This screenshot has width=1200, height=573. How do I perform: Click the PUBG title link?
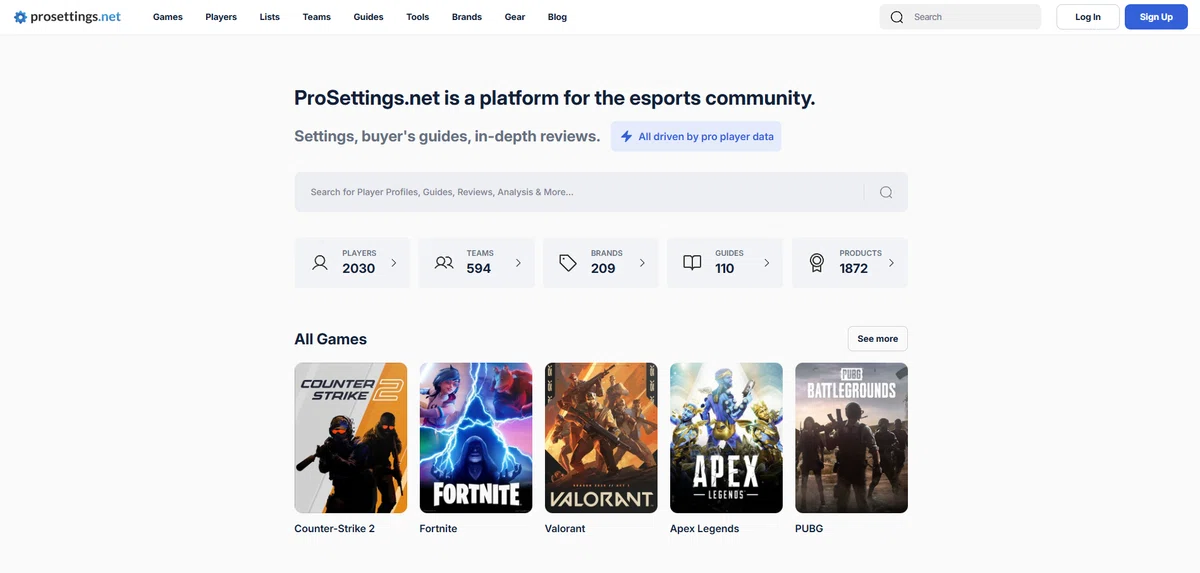click(x=809, y=528)
